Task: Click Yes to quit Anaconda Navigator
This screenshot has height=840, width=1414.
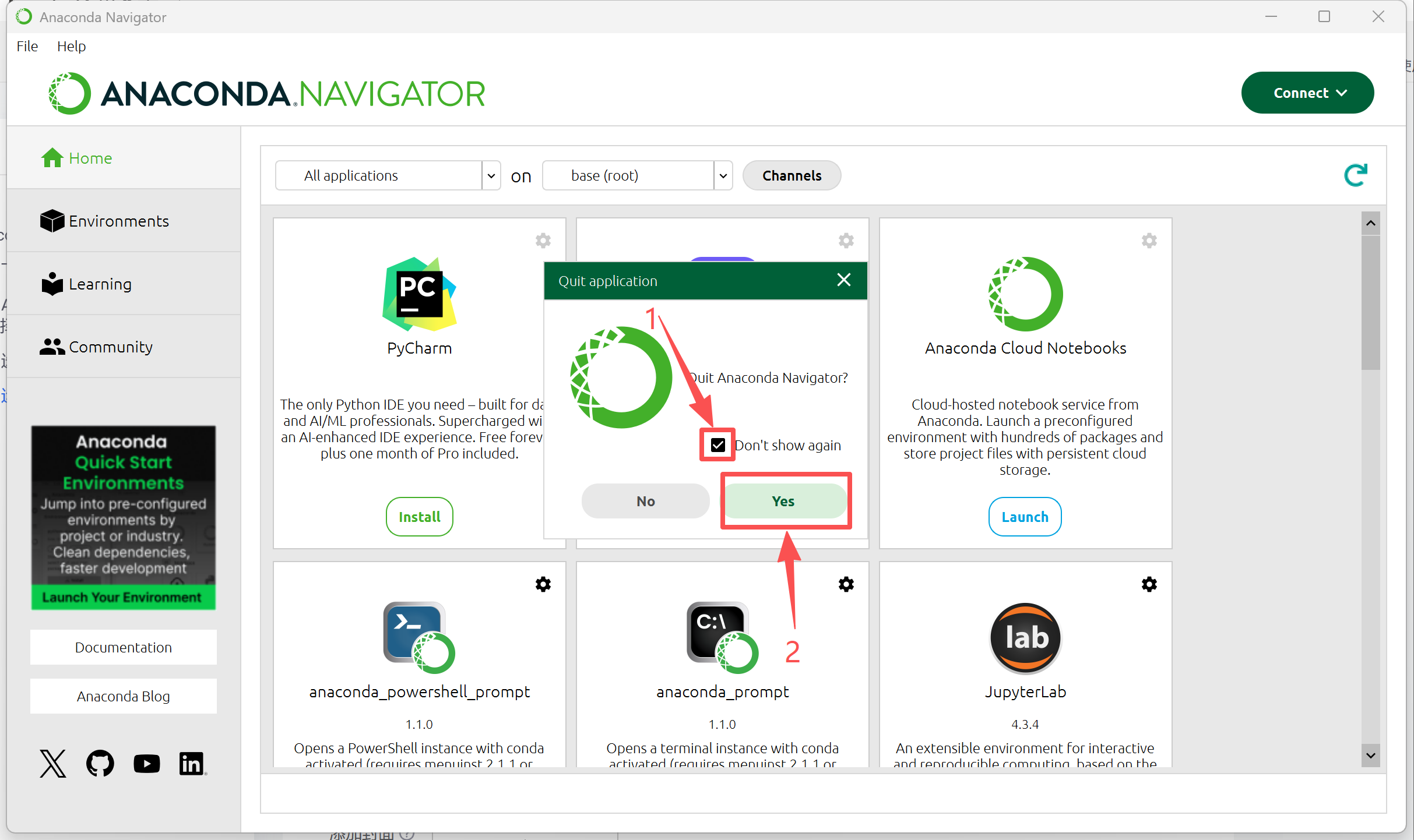Action: [x=783, y=501]
